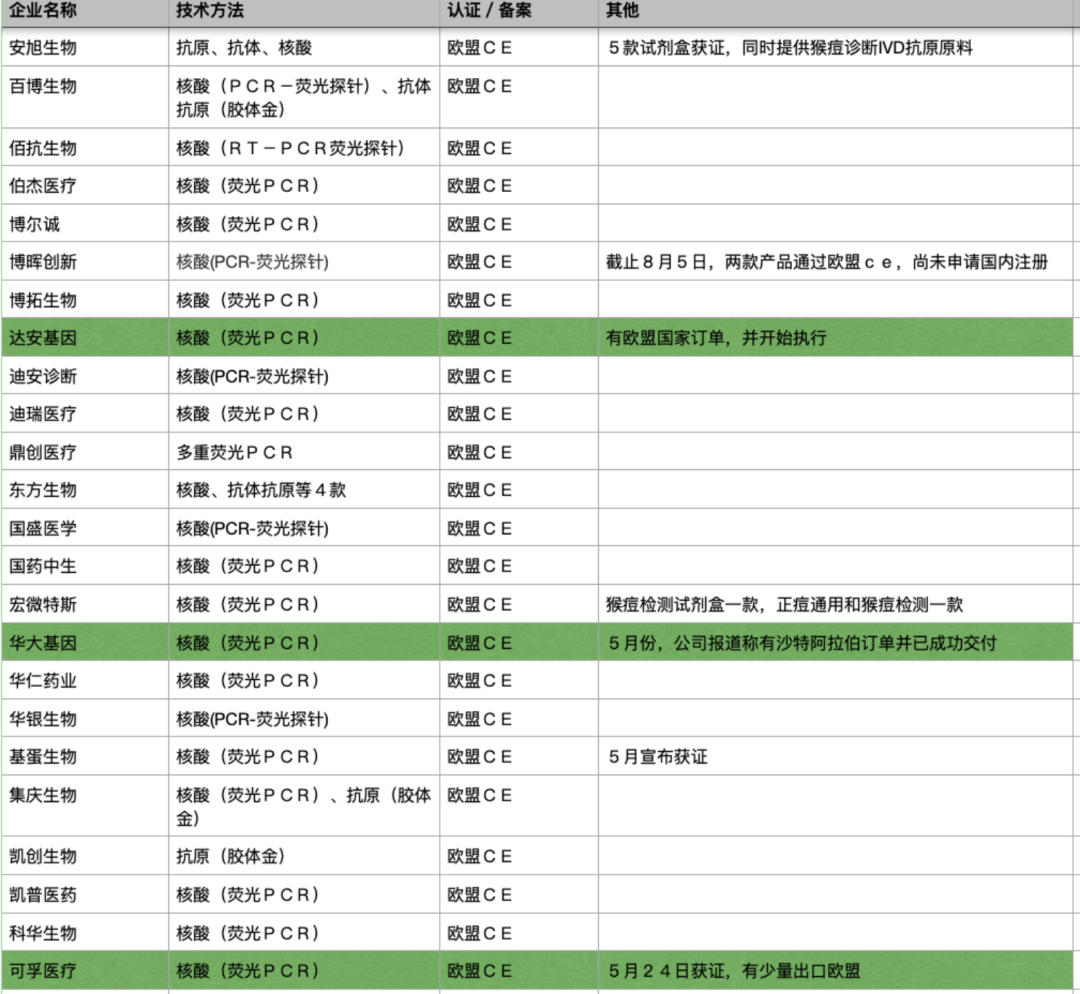The width and height of the screenshot is (1080, 994).
Task: Click the technology cell in 博晖创新 row
Action: point(304,262)
